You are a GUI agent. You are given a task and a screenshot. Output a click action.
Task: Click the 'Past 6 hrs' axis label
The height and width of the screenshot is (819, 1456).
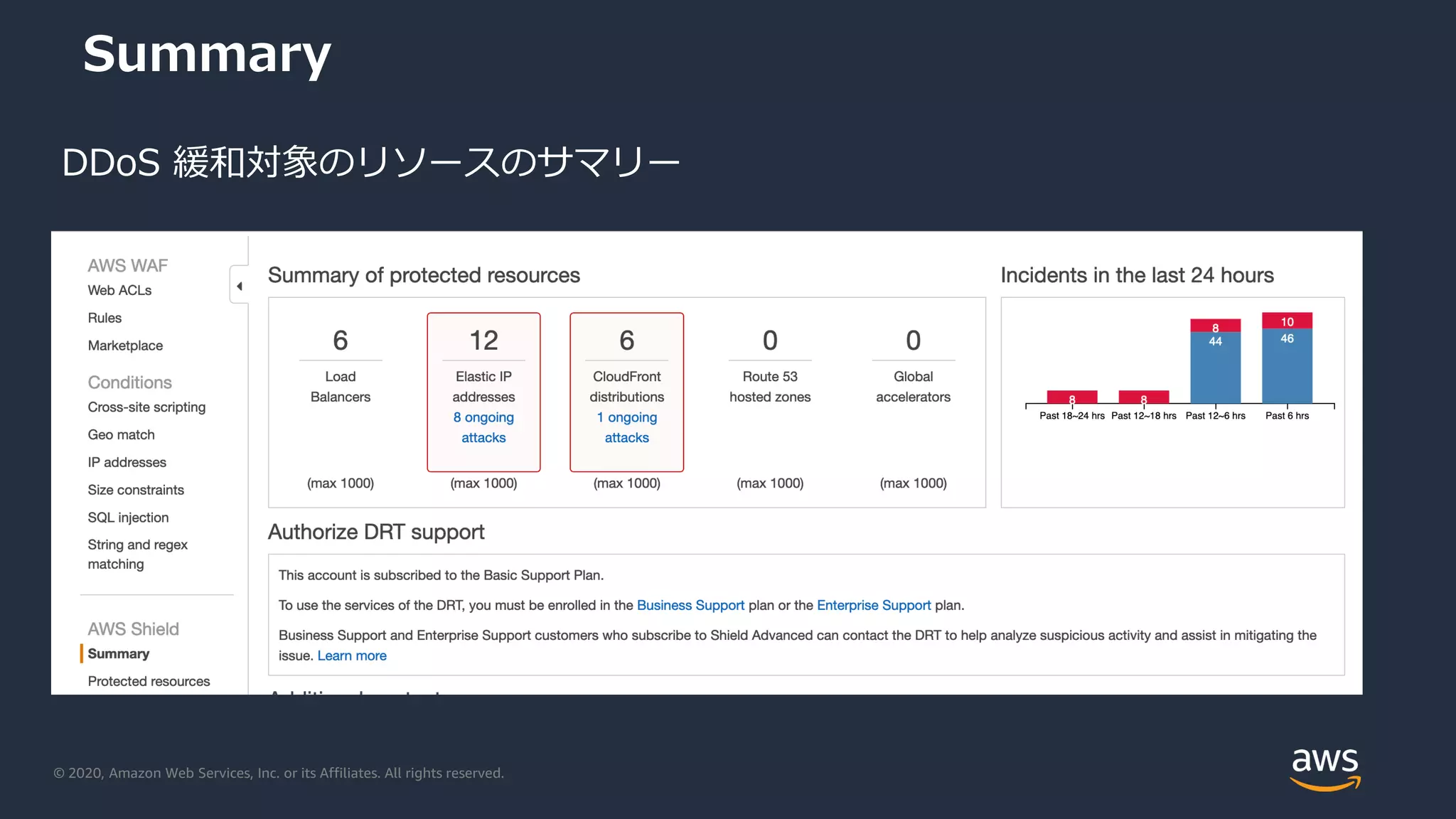pos(1287,416)
